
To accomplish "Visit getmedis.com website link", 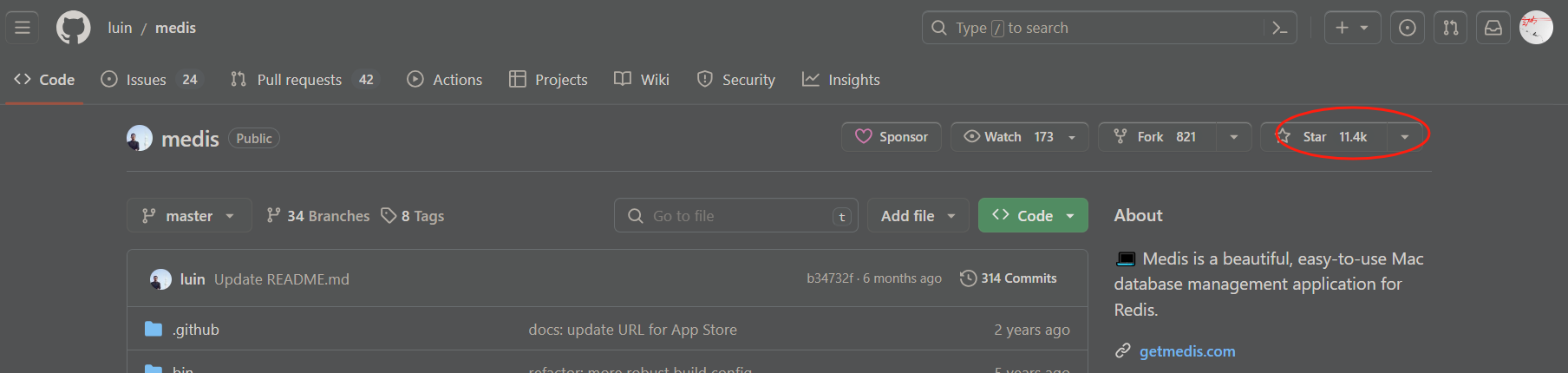I will coord(1187,350).
